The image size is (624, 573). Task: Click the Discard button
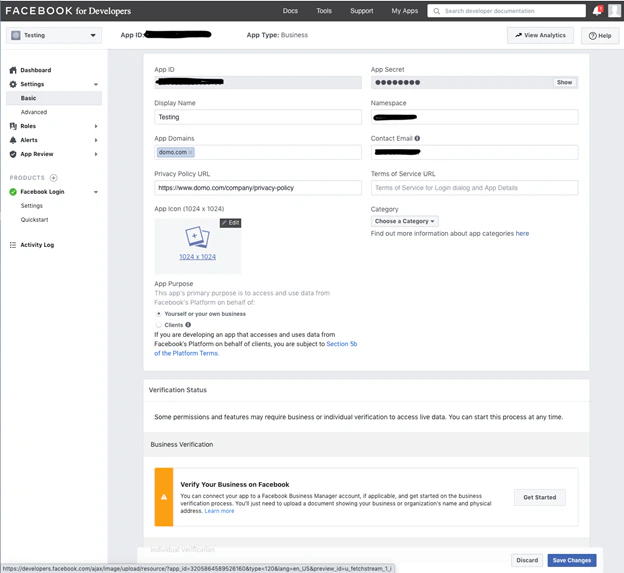coord(527,560)
